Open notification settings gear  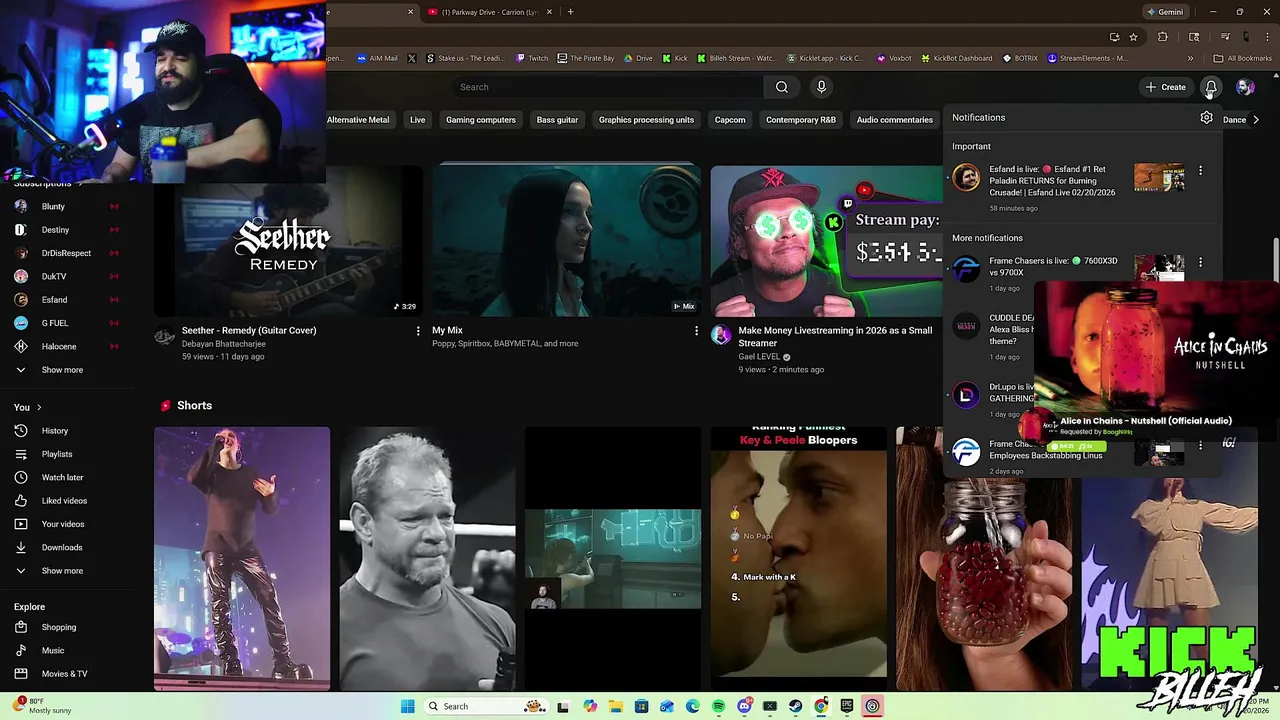(x=1207, y=117)
